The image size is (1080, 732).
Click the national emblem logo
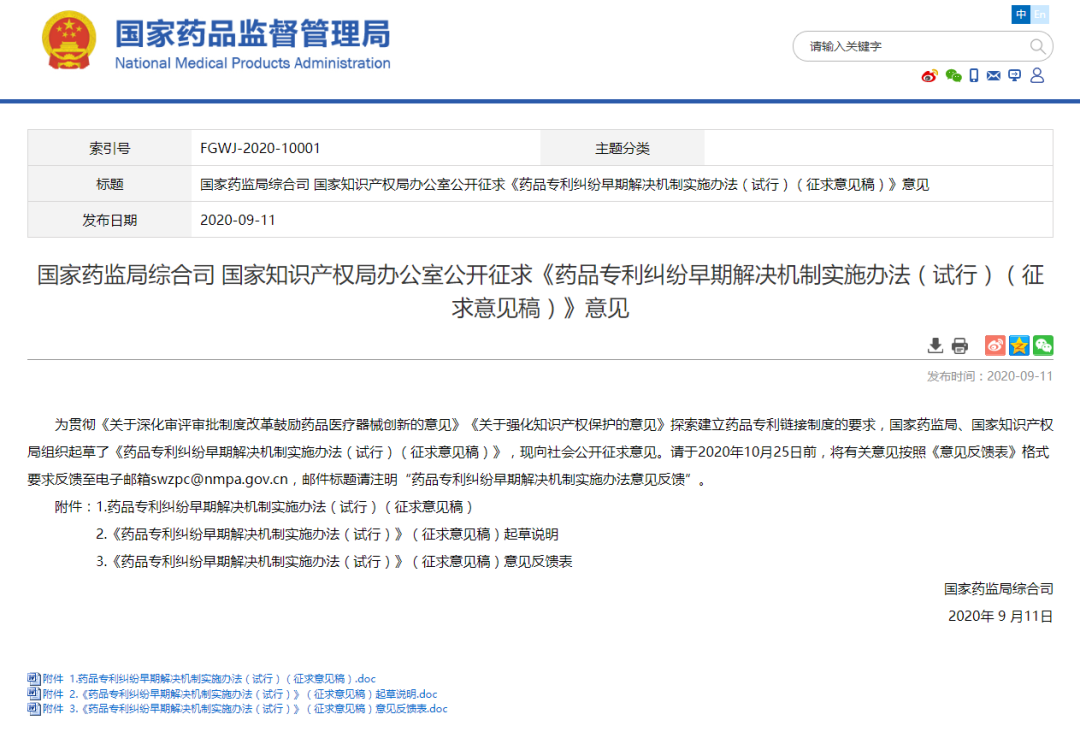[x=69, y=41]
